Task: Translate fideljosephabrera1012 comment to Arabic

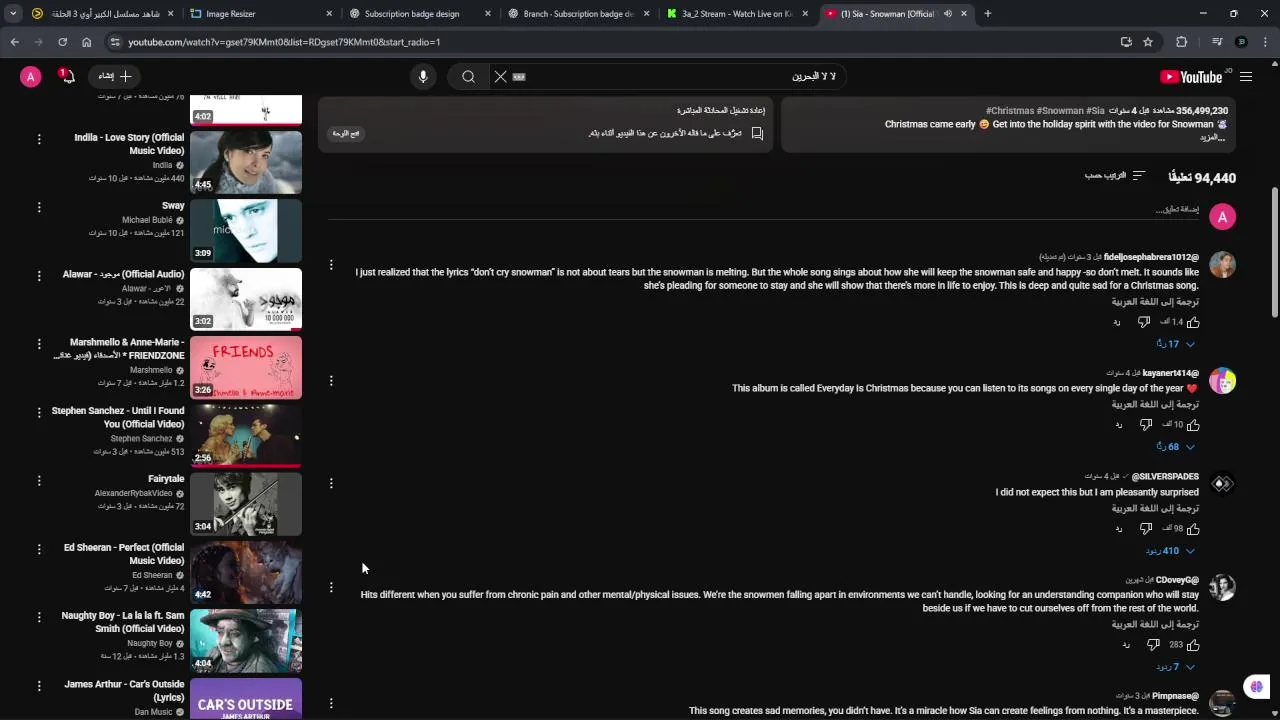Action: 1155,302
